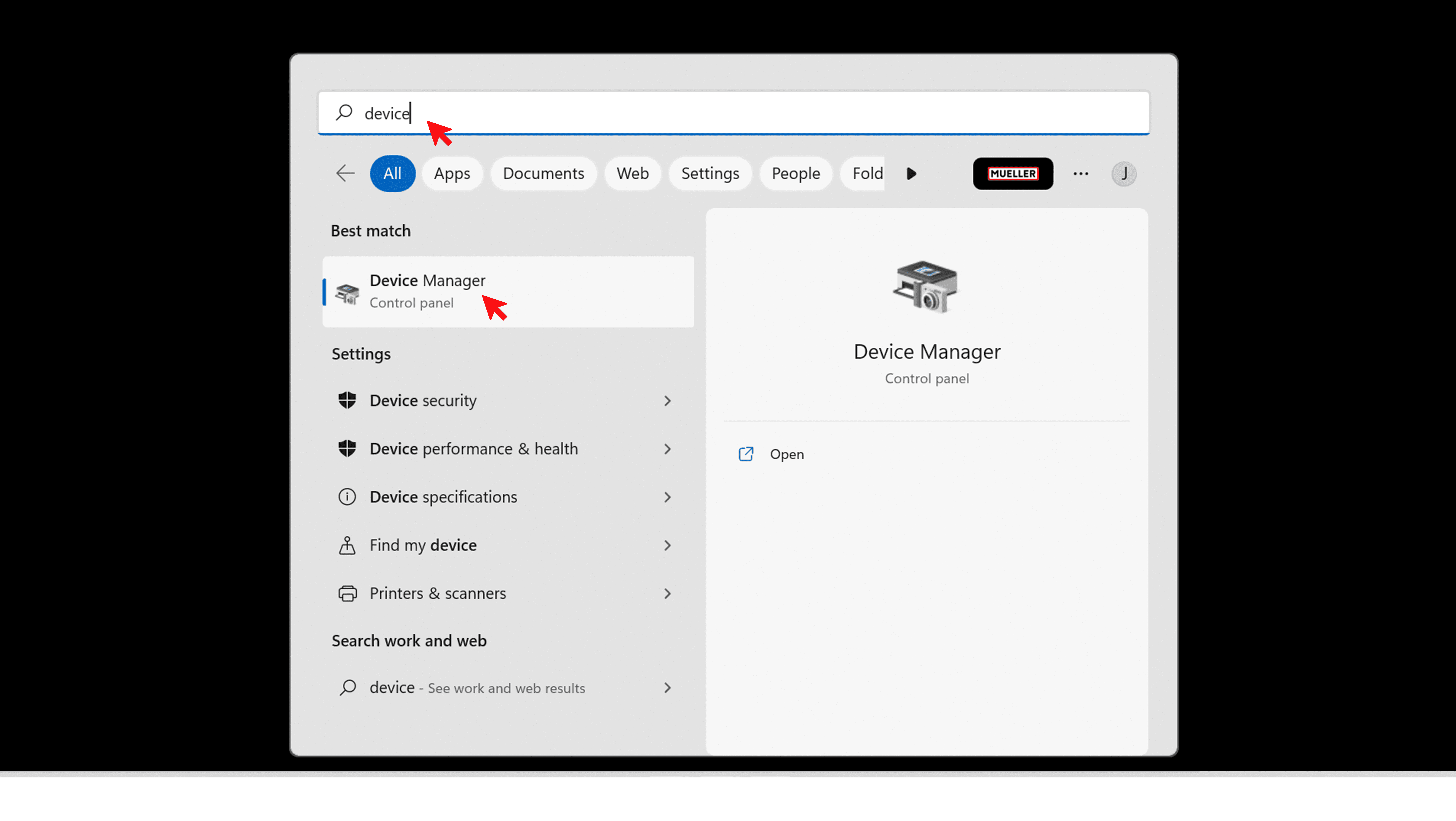This screenshot has width=1456, height=821.
Task: Switch to the Settings filter tab
Action: pyautogui.click(x=710, y=173)
